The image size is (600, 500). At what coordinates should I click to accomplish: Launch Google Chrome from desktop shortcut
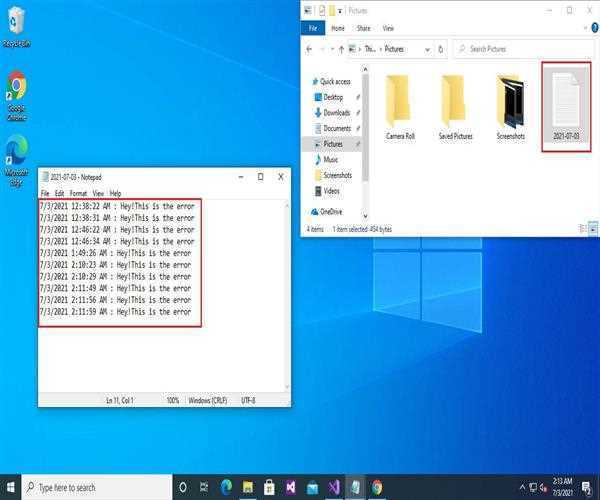click(x=16, y=93)
